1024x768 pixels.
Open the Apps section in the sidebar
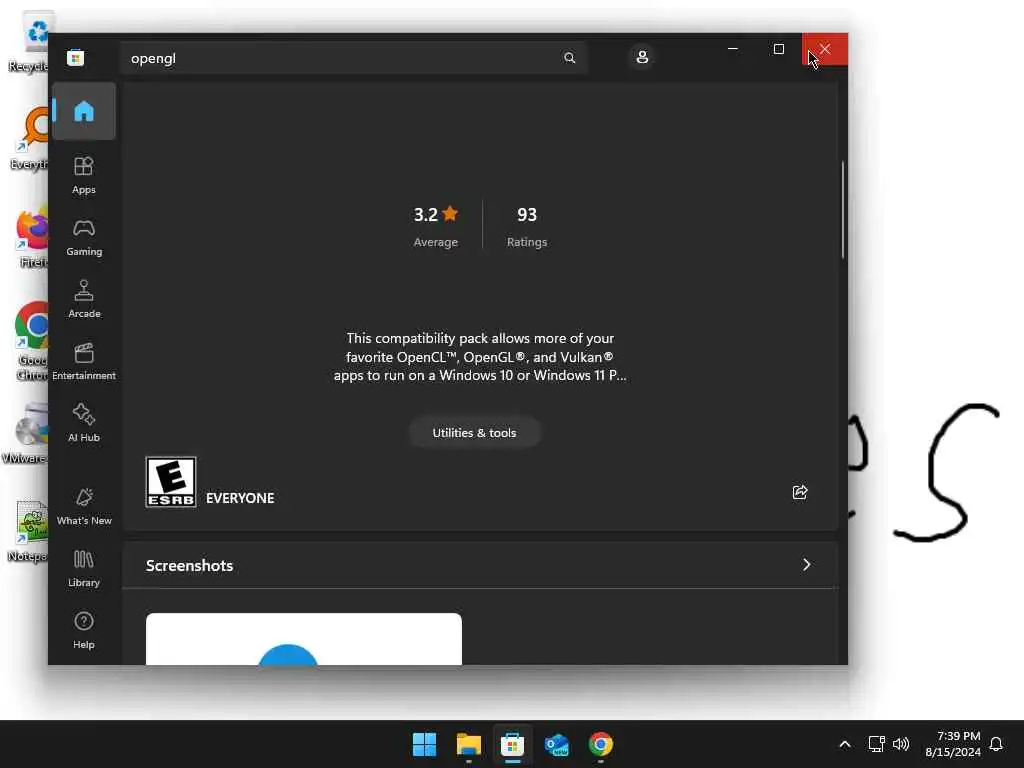pyautogui.click(x=84, y=175)
